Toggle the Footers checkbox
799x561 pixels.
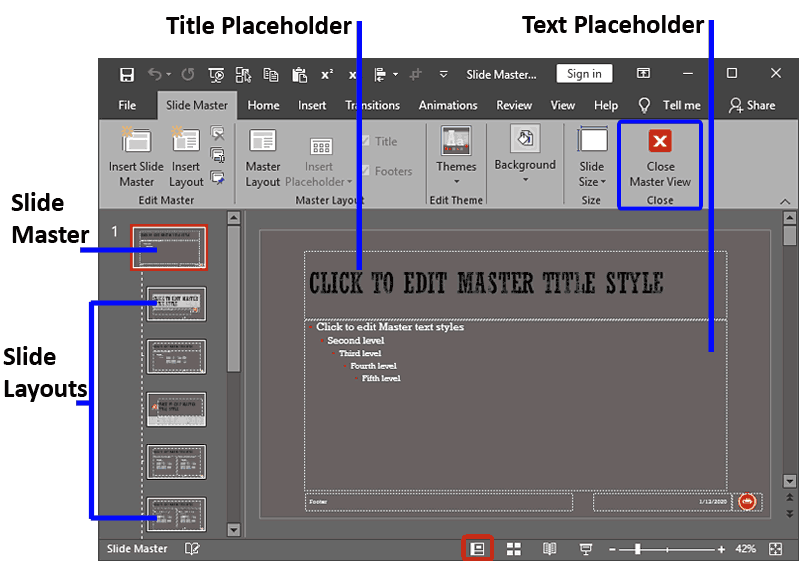pyautogui.click(x=366, y=170)
